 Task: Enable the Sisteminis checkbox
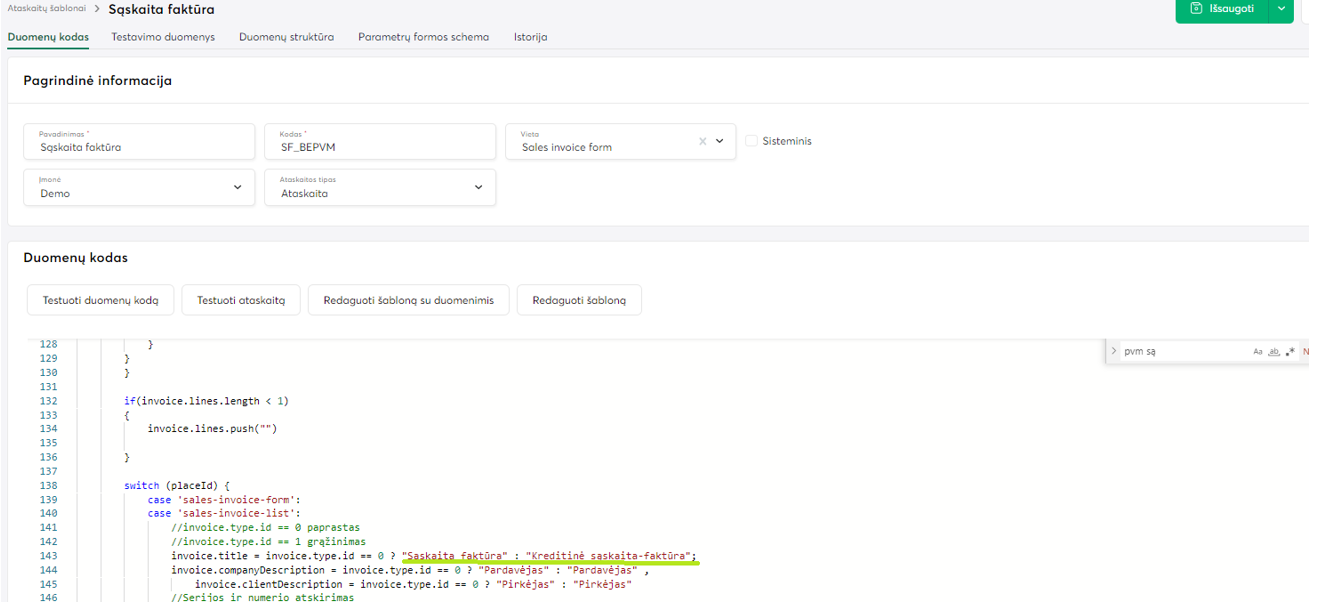tap(751, 141)
